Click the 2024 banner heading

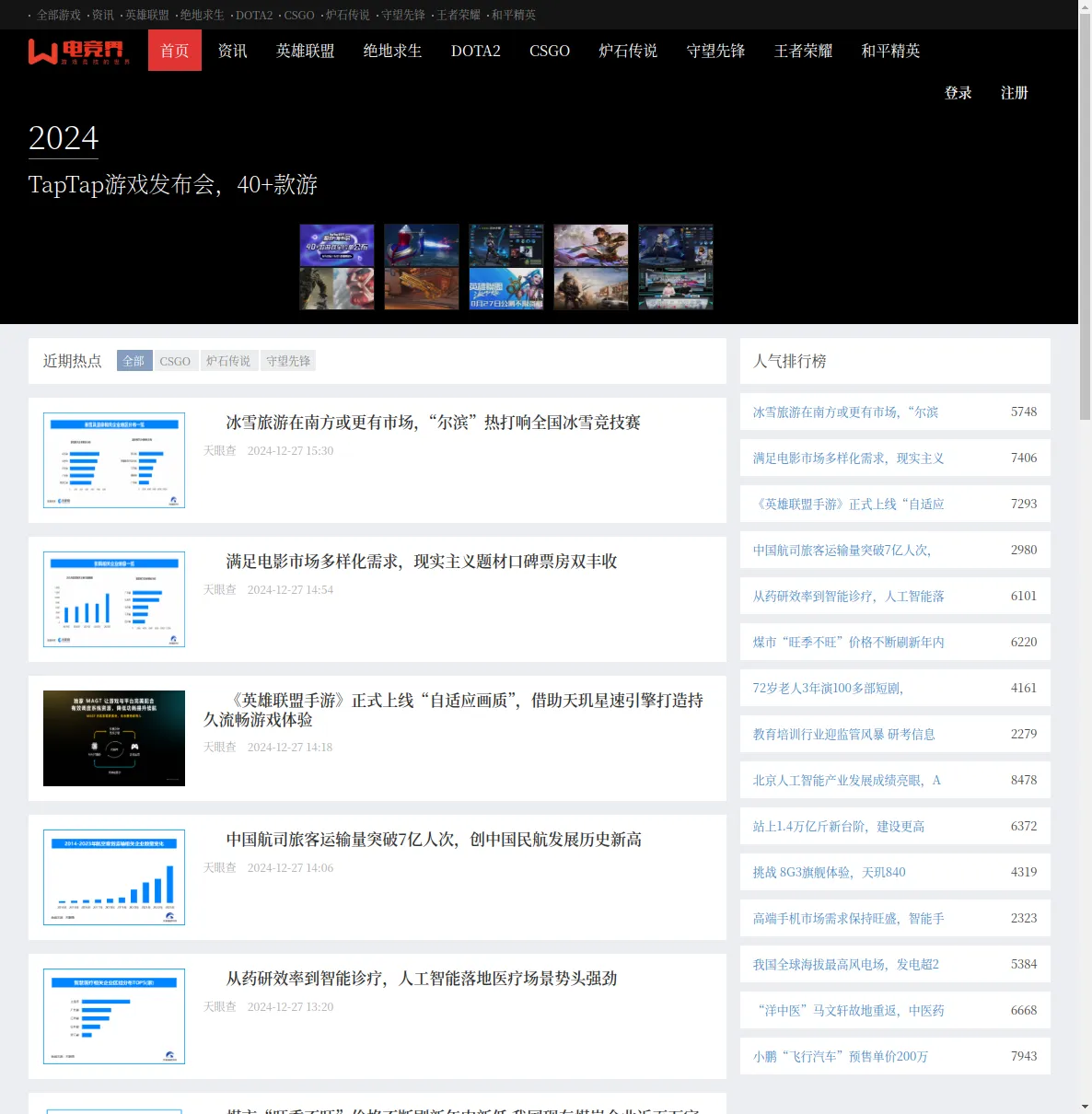pyautogui.click(x=64, y=138)
